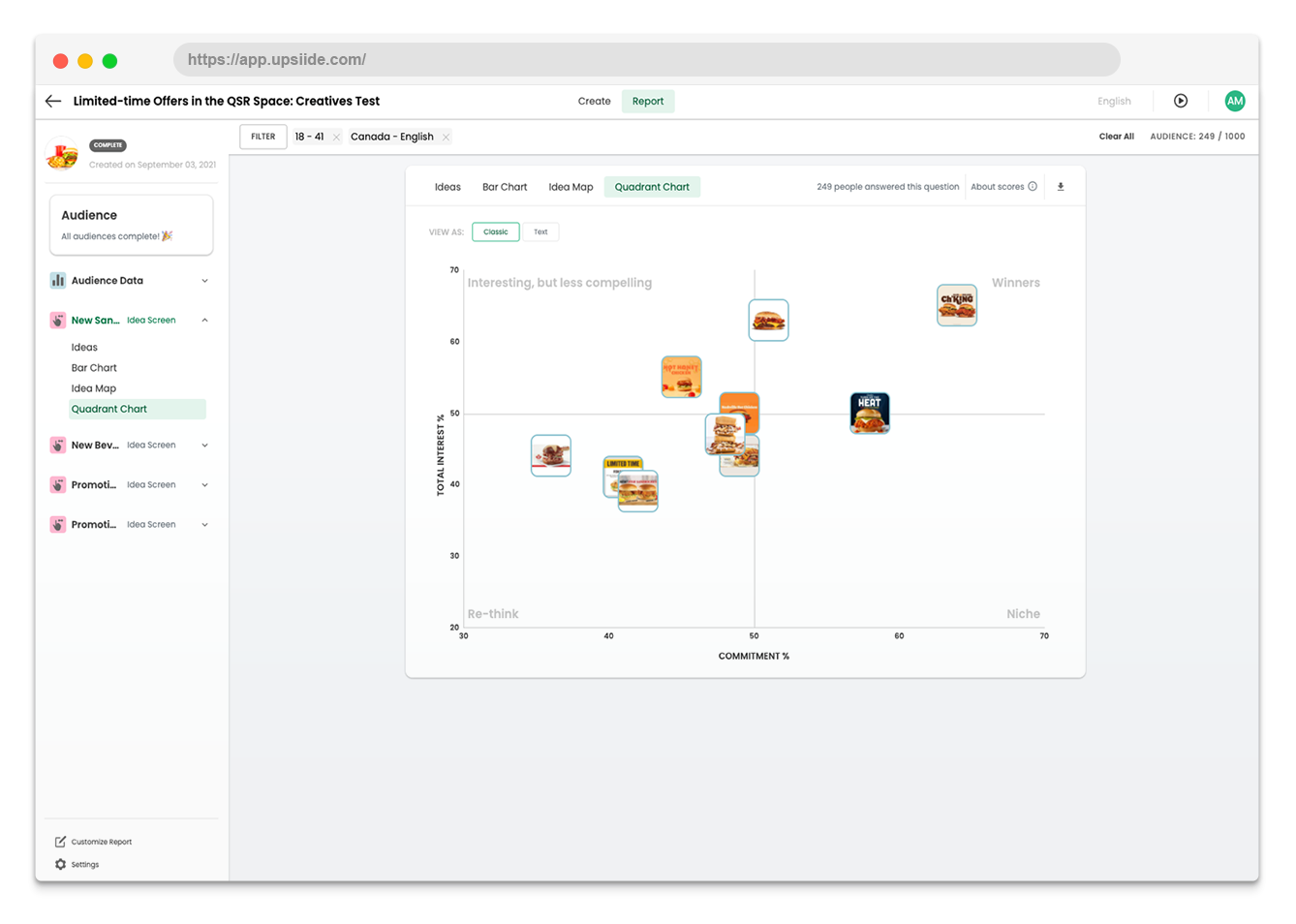Open Idea Map in the sidebar tree

coord(93,388)
